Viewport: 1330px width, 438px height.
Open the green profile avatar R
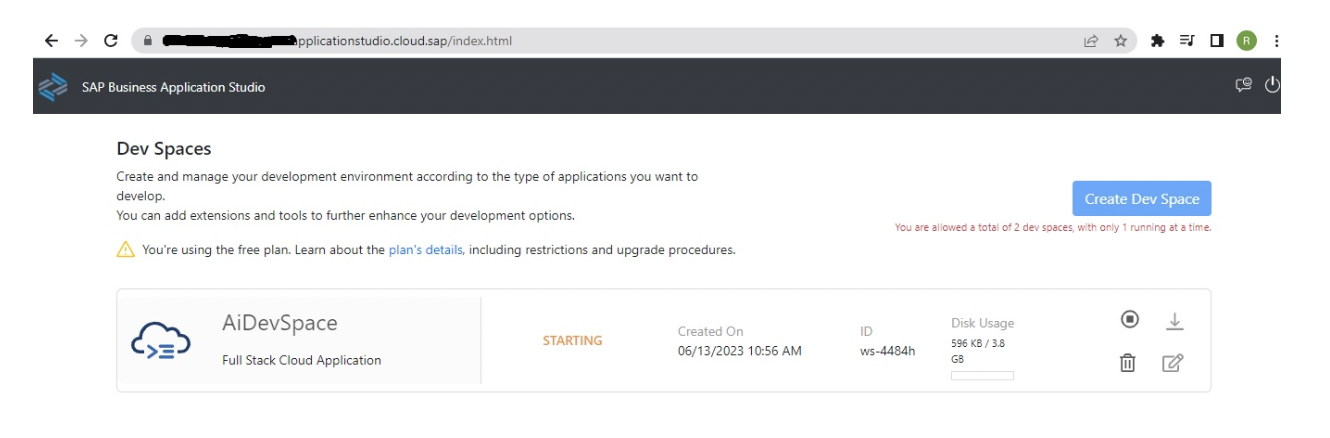coord(1246,41)
